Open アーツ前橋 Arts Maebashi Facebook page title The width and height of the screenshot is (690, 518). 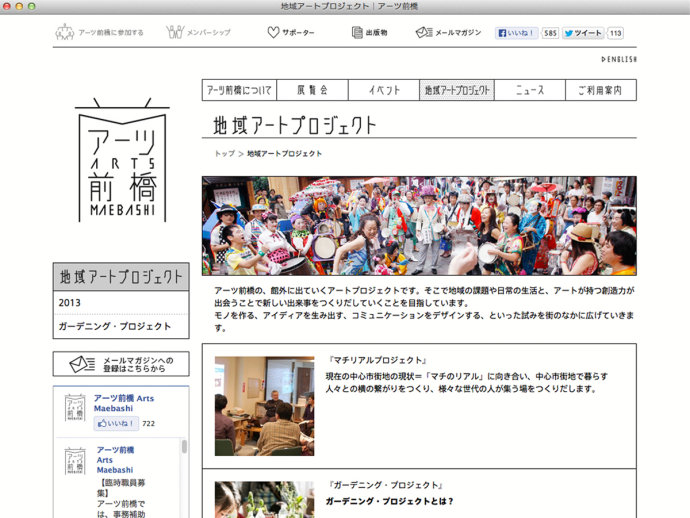pos(124,403)
